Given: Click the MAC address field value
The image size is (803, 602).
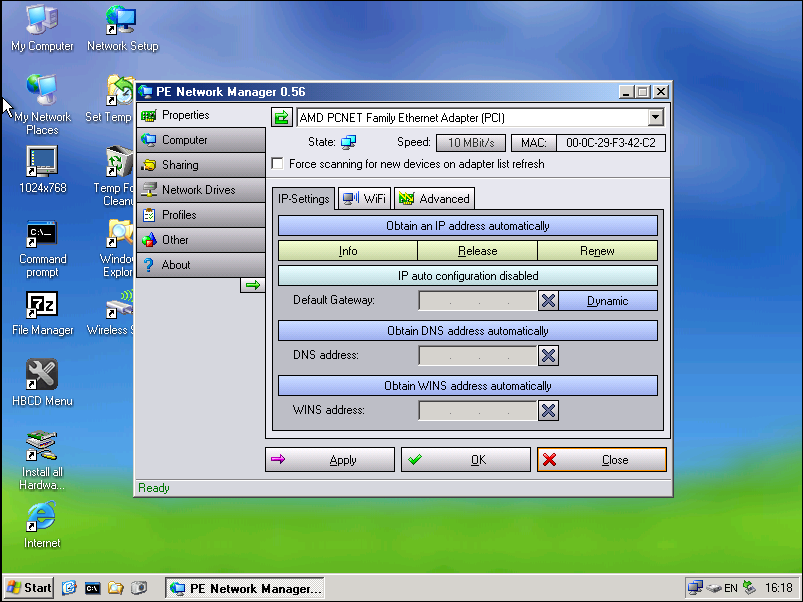Looking at the screenshot, I should coord(611,143).
